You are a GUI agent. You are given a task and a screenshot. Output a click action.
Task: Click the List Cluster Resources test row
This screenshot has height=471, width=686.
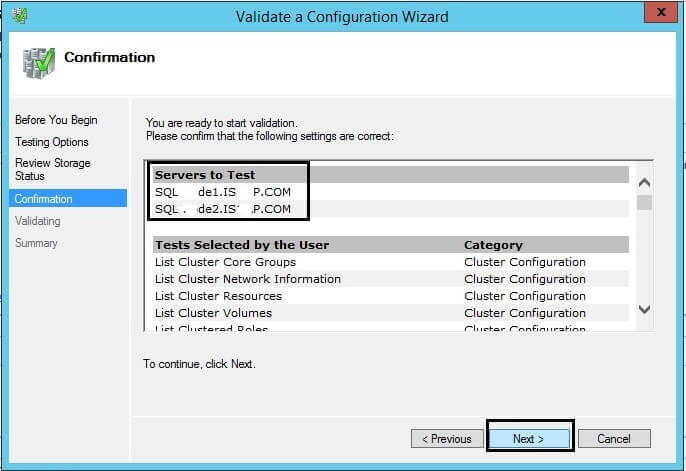[218, 296]
